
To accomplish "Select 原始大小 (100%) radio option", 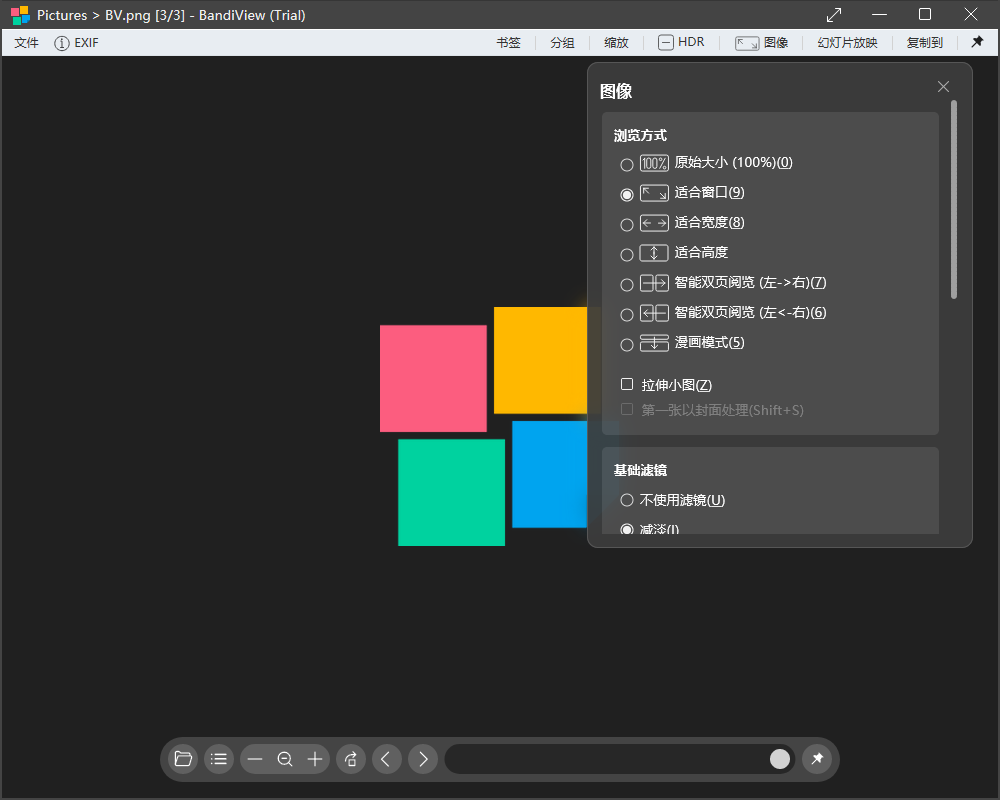I will [627, 165].
